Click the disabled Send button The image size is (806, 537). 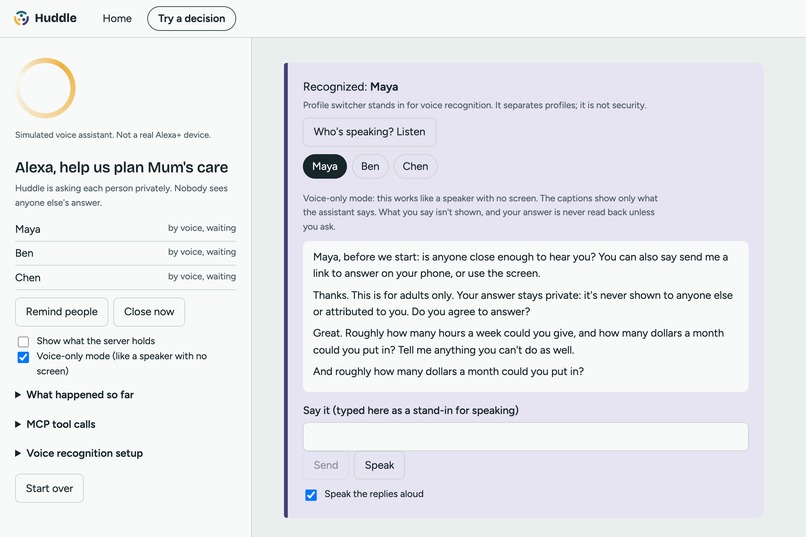click(x=326, y=465)
